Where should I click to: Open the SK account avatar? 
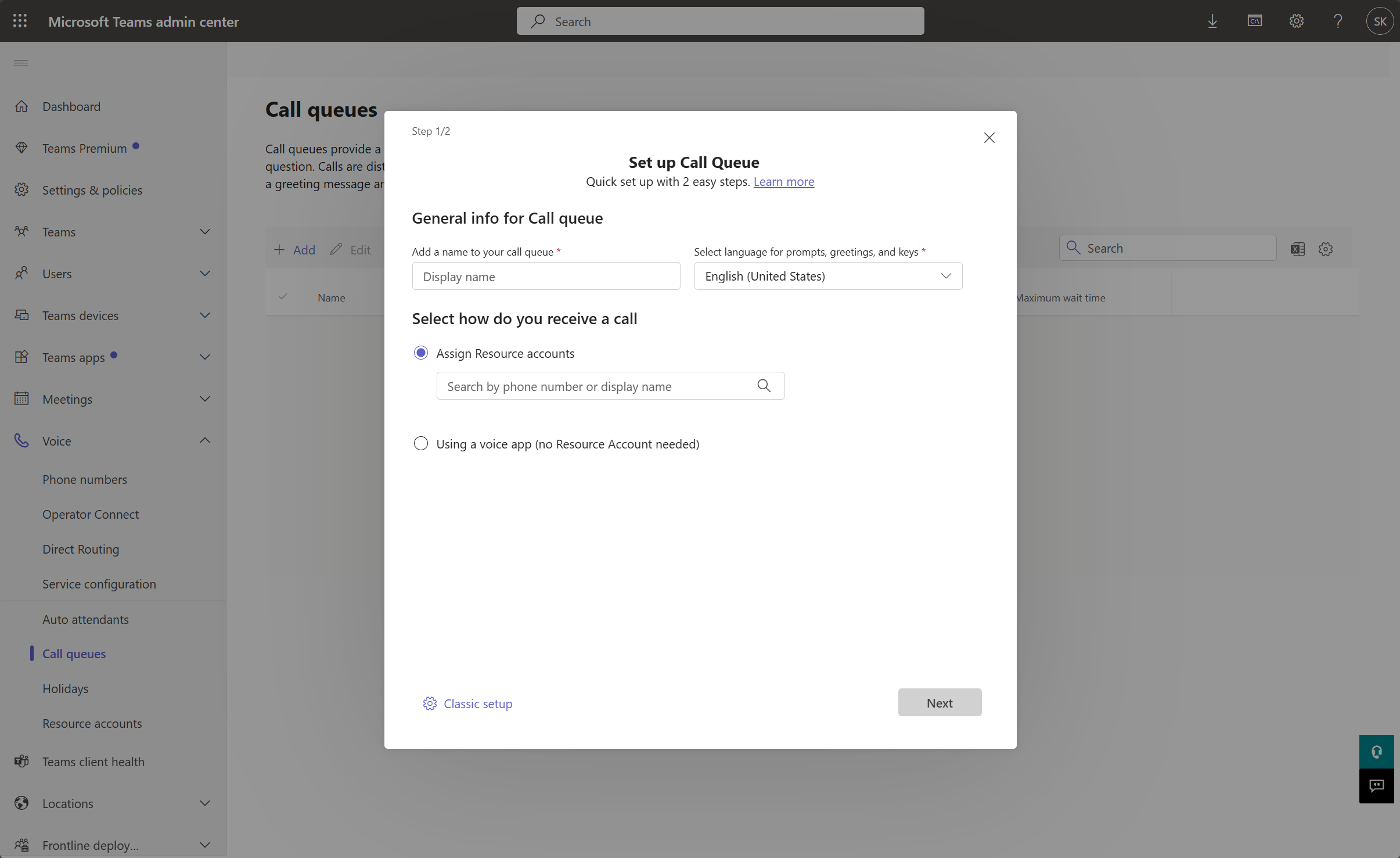[x=1380, y=21]
